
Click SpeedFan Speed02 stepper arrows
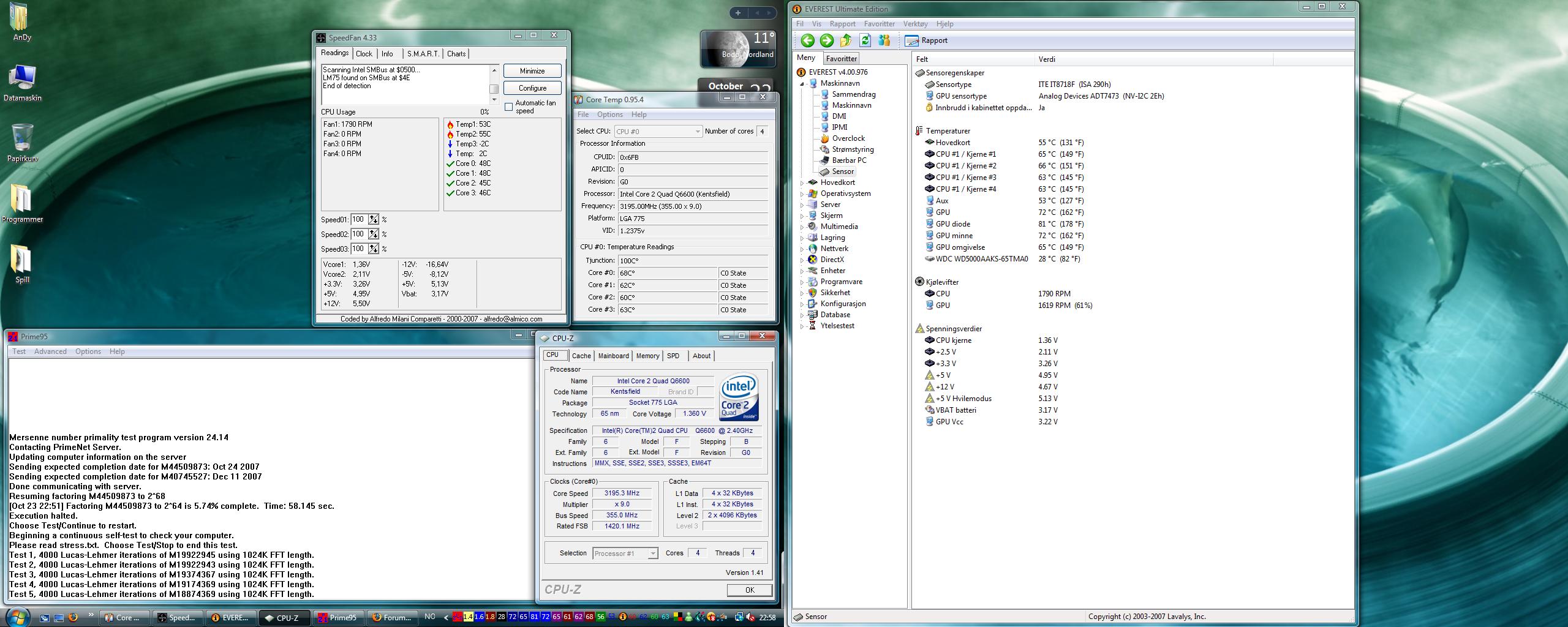point(373,235)
